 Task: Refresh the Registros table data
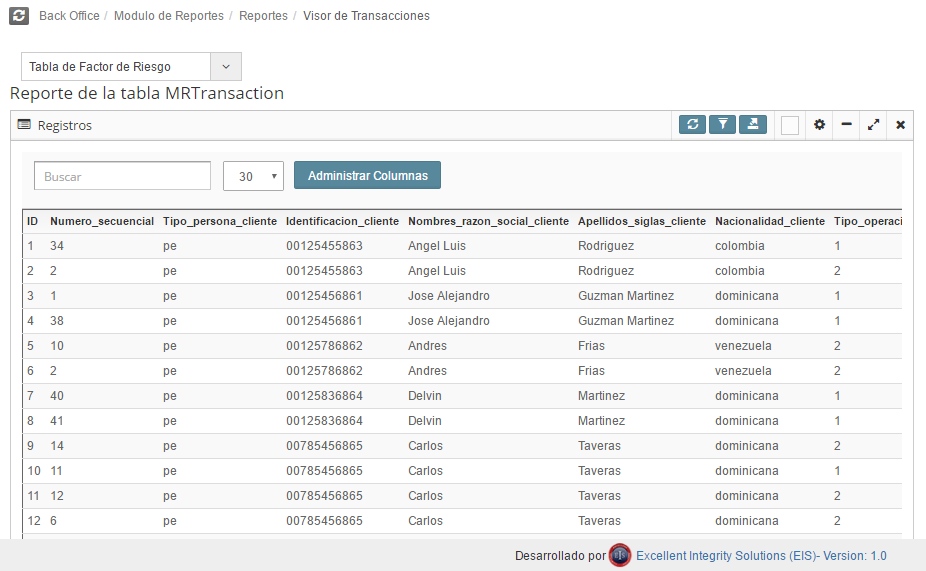point(692,125)
